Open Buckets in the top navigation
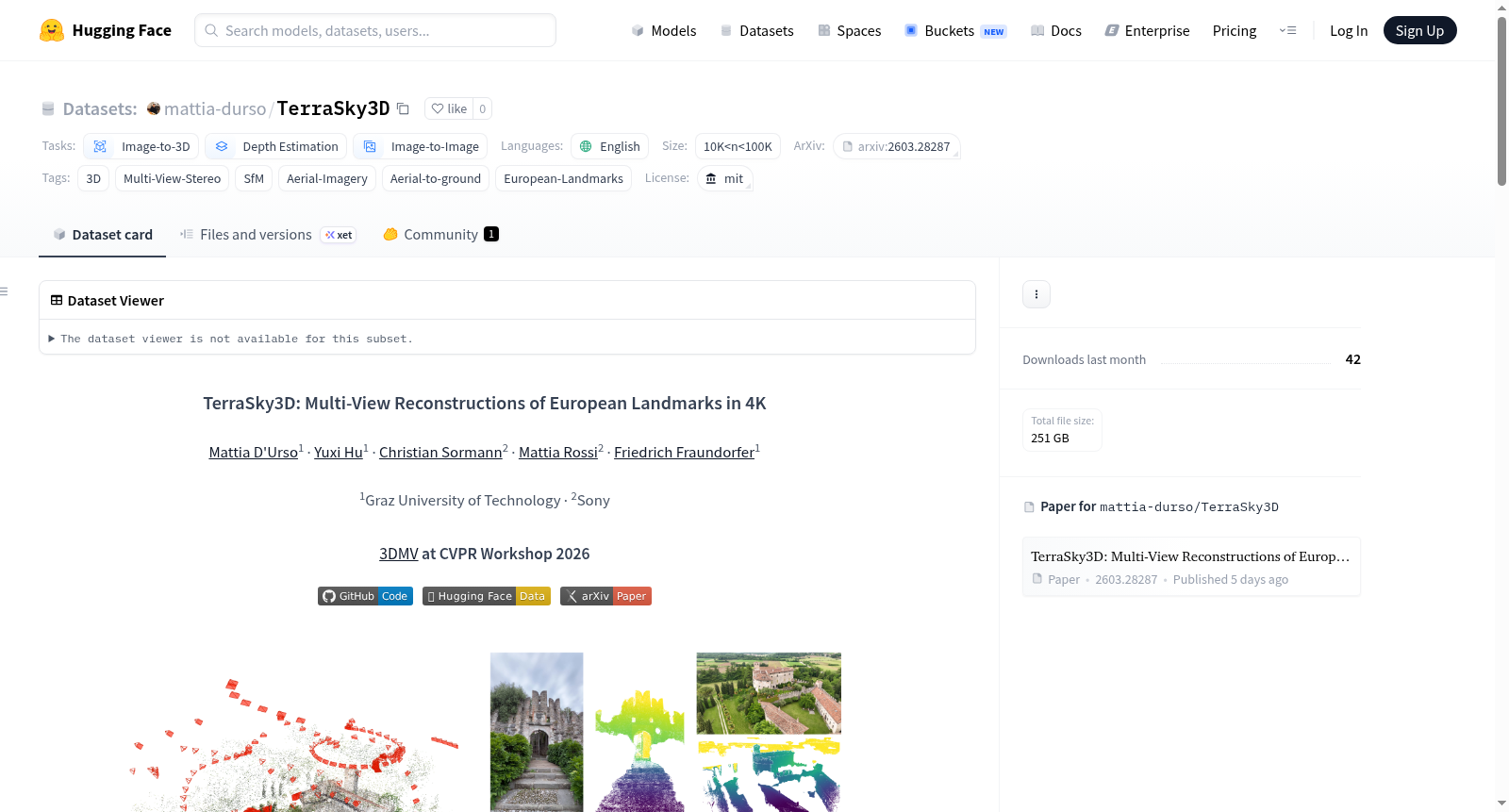The height and width of the screenshot is (812, 1509). pos(955,30)
